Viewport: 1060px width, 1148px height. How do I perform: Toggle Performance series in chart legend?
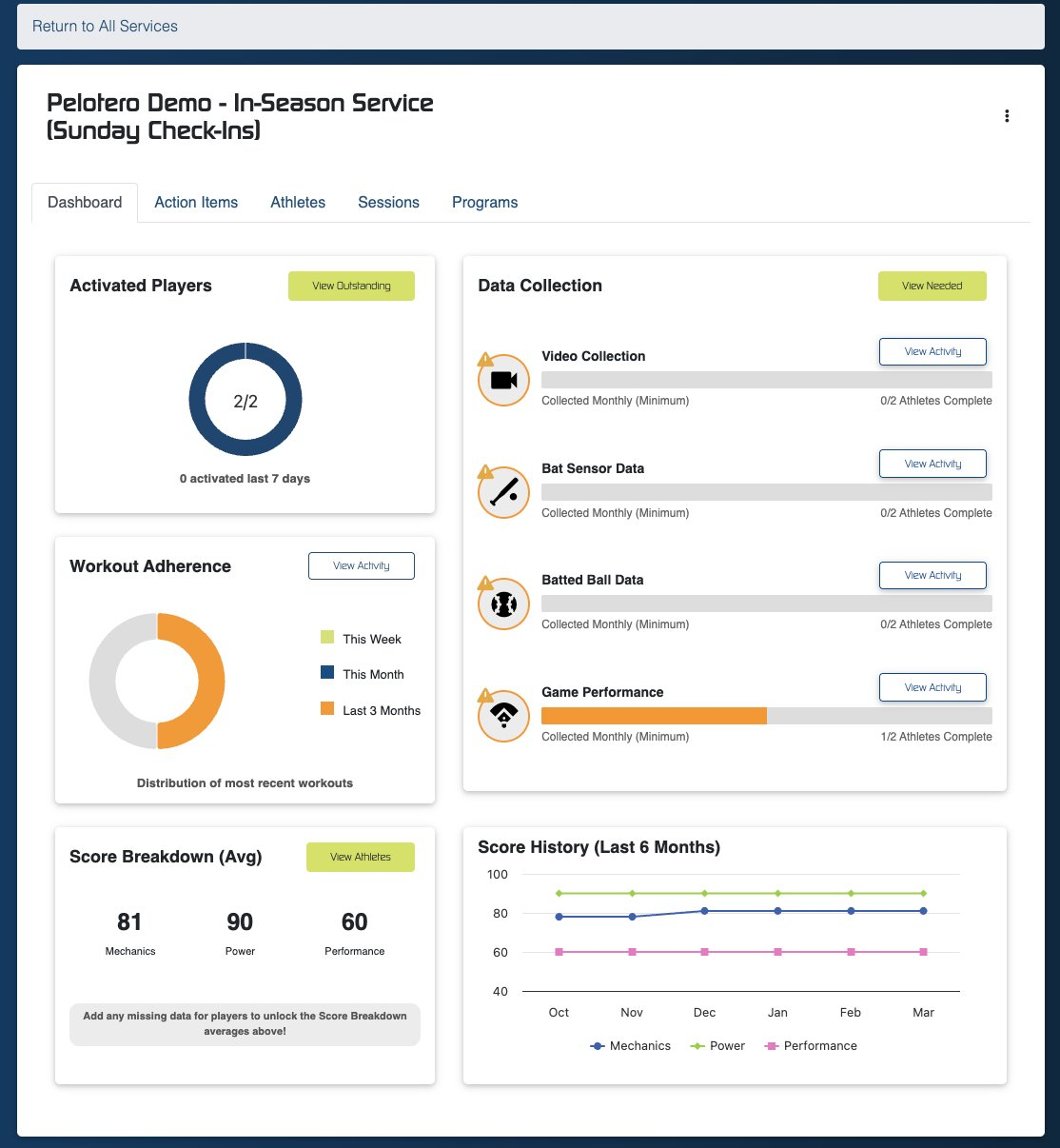click(x=811, y=1045)
